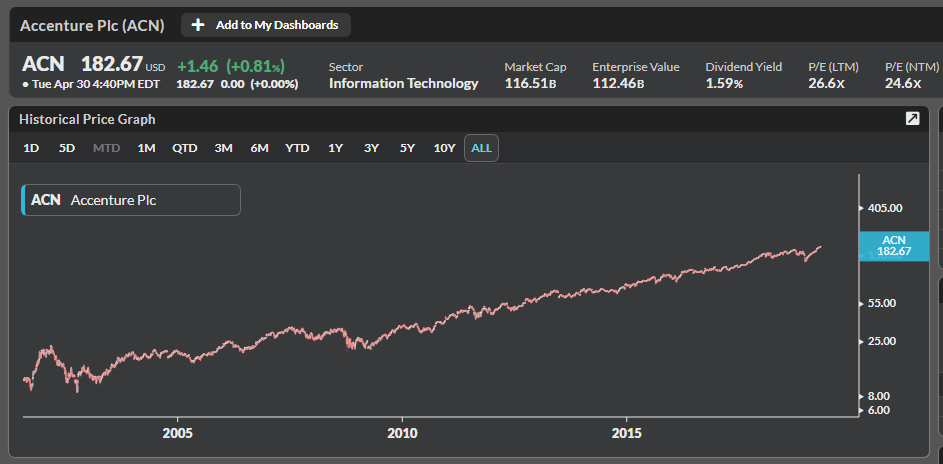Viewport: 943px width, 464px height.
Task: Select the 1D time range
Action: pos(31,148)
